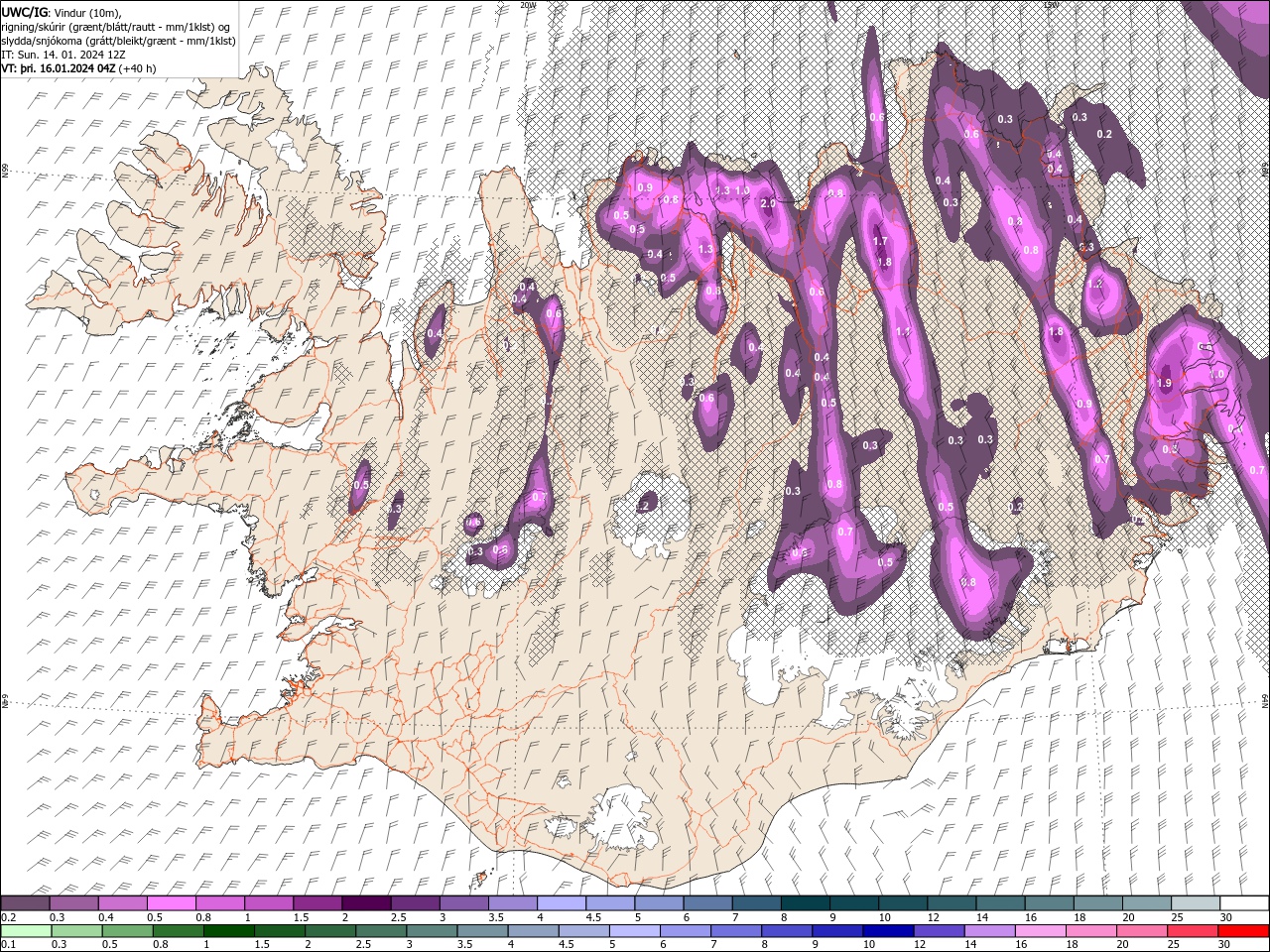Click the '2.0' snowfall value on the map
The height and width of the screenshot is (952, 1270).
tap(767, 203)
